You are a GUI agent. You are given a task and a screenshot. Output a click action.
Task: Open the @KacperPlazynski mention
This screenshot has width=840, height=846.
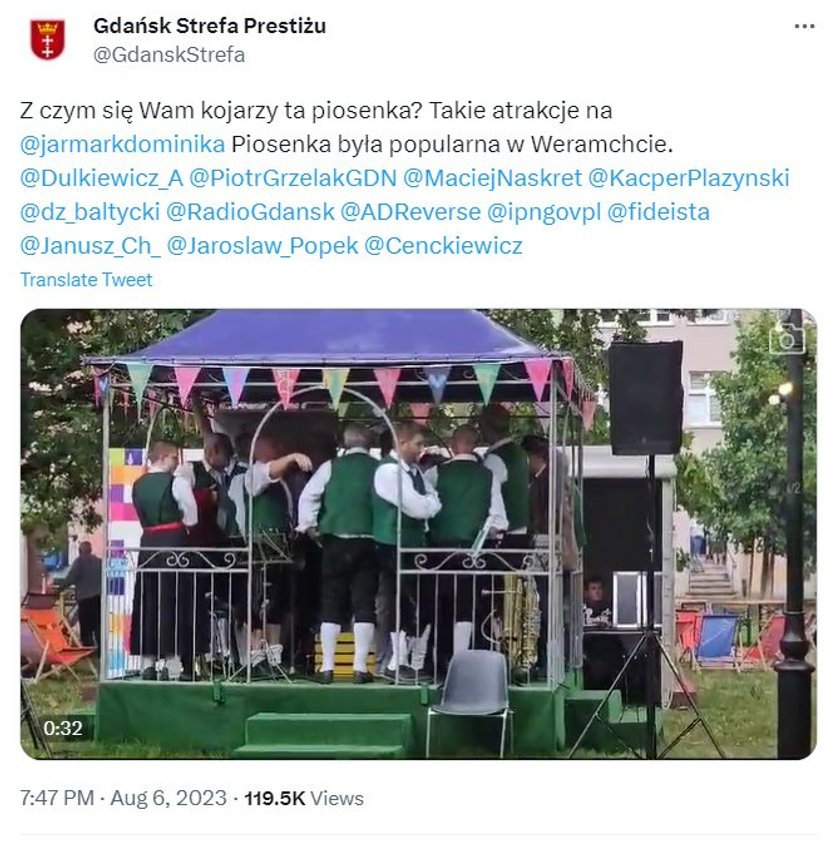[689, 178]
